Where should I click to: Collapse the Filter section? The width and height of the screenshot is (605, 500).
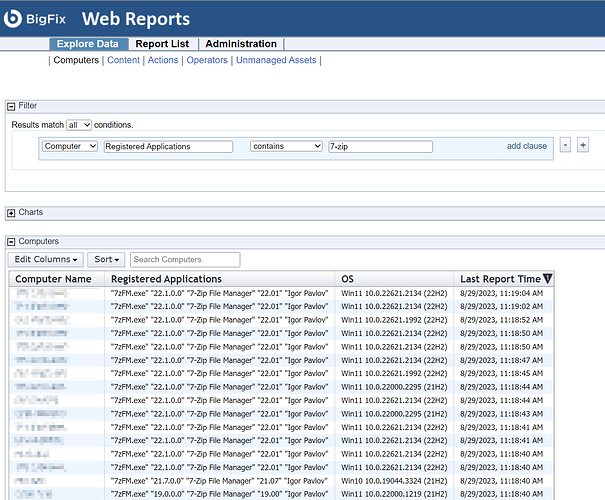(11, 106)
